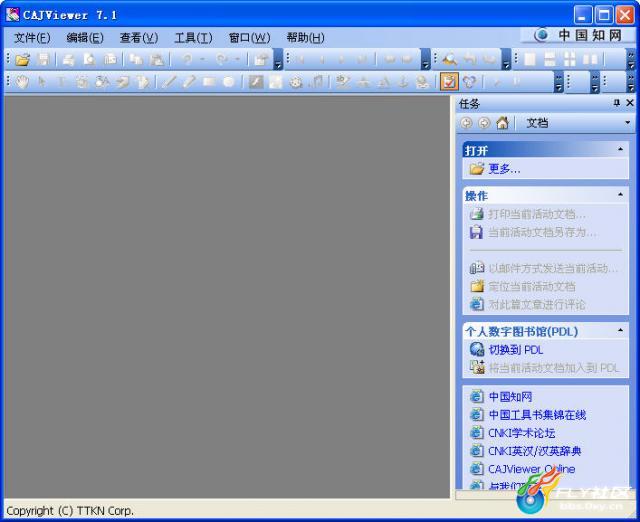
Task: Collapse the 个人数字图书馆(PDL) section
Action: click(x=620, y=330)
